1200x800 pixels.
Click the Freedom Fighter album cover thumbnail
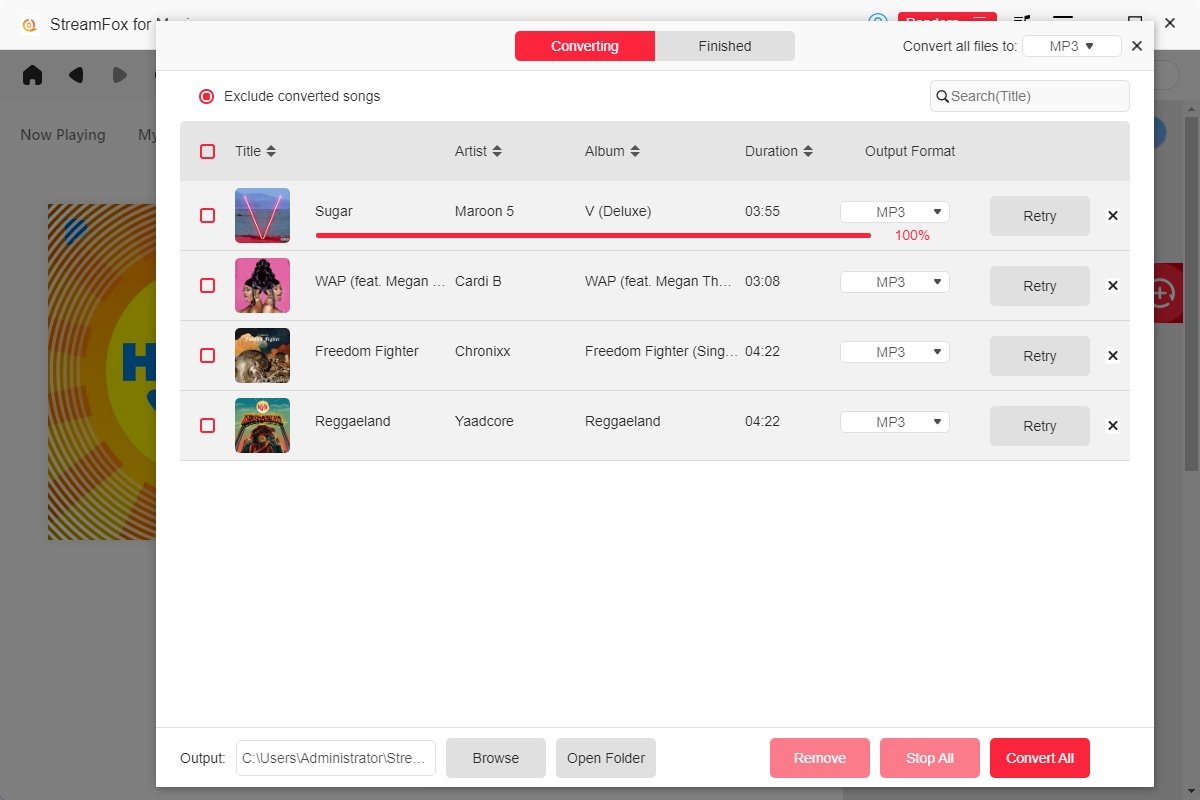[262, 356]
